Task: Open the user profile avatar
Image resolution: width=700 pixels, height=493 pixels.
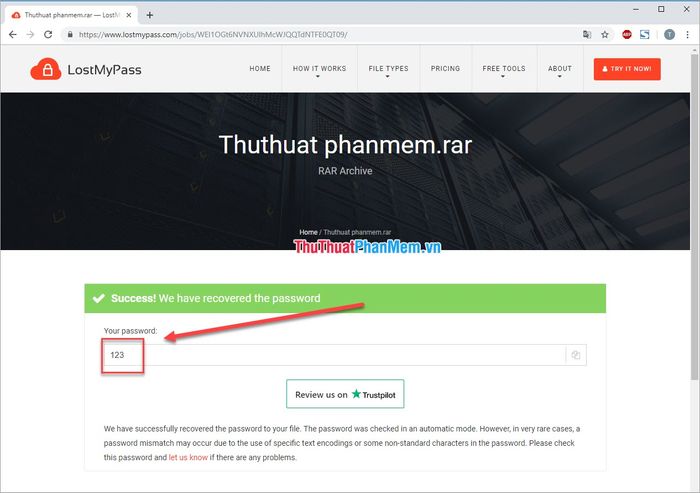Action: point(669,34)
